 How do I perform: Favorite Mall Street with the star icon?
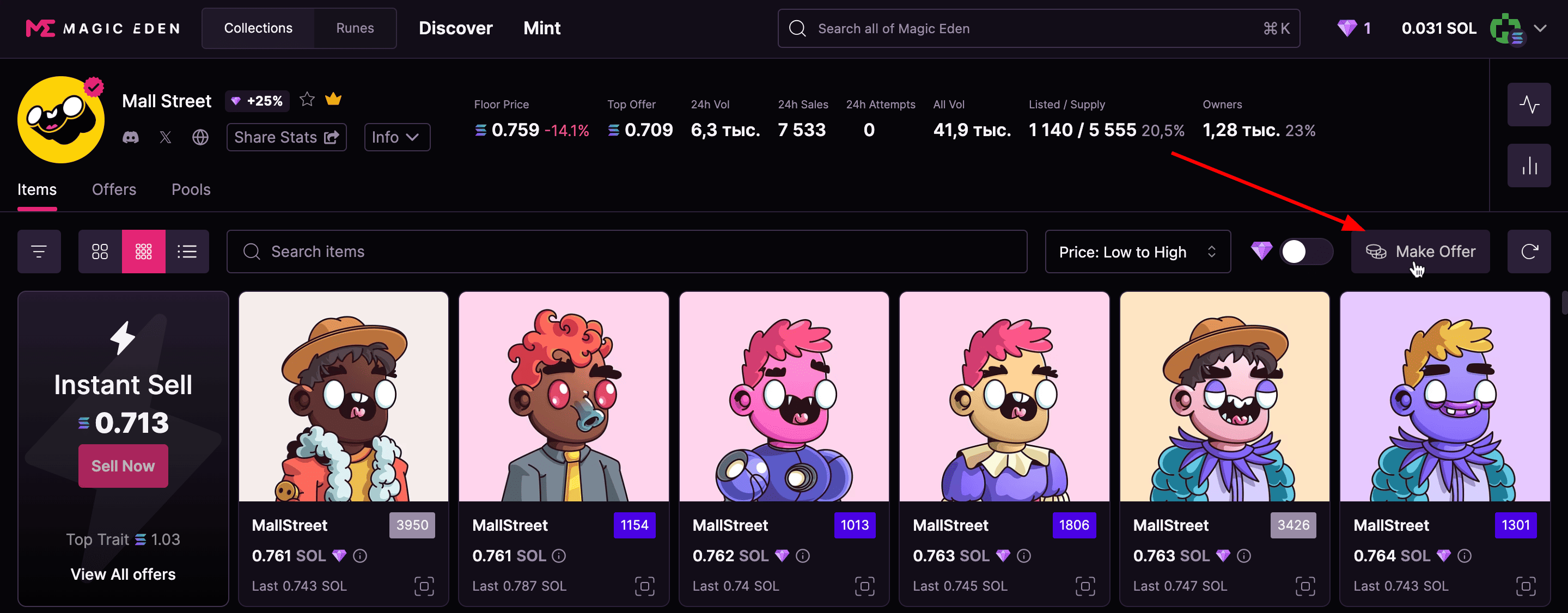(x=307, y=99)
